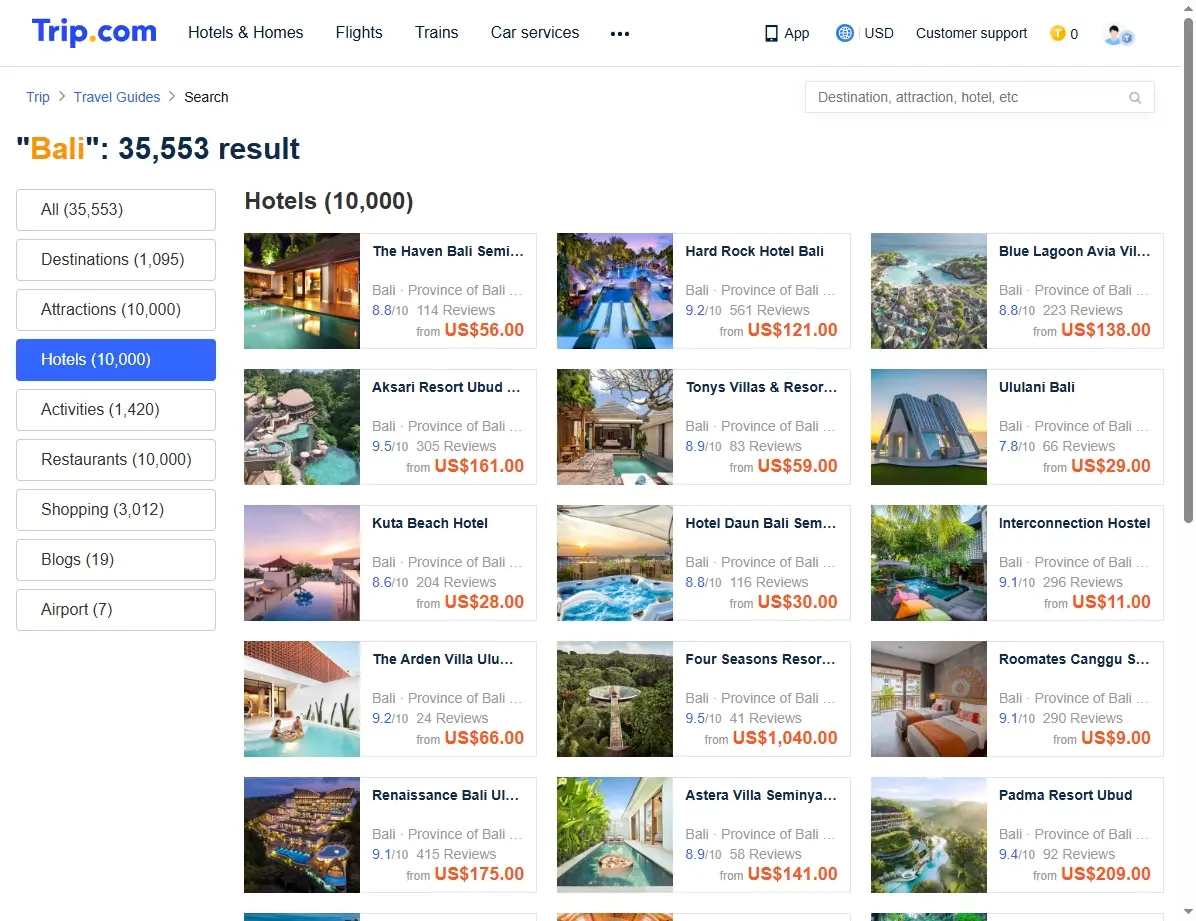Open Hotels & Homes menu

click(246, 33)
